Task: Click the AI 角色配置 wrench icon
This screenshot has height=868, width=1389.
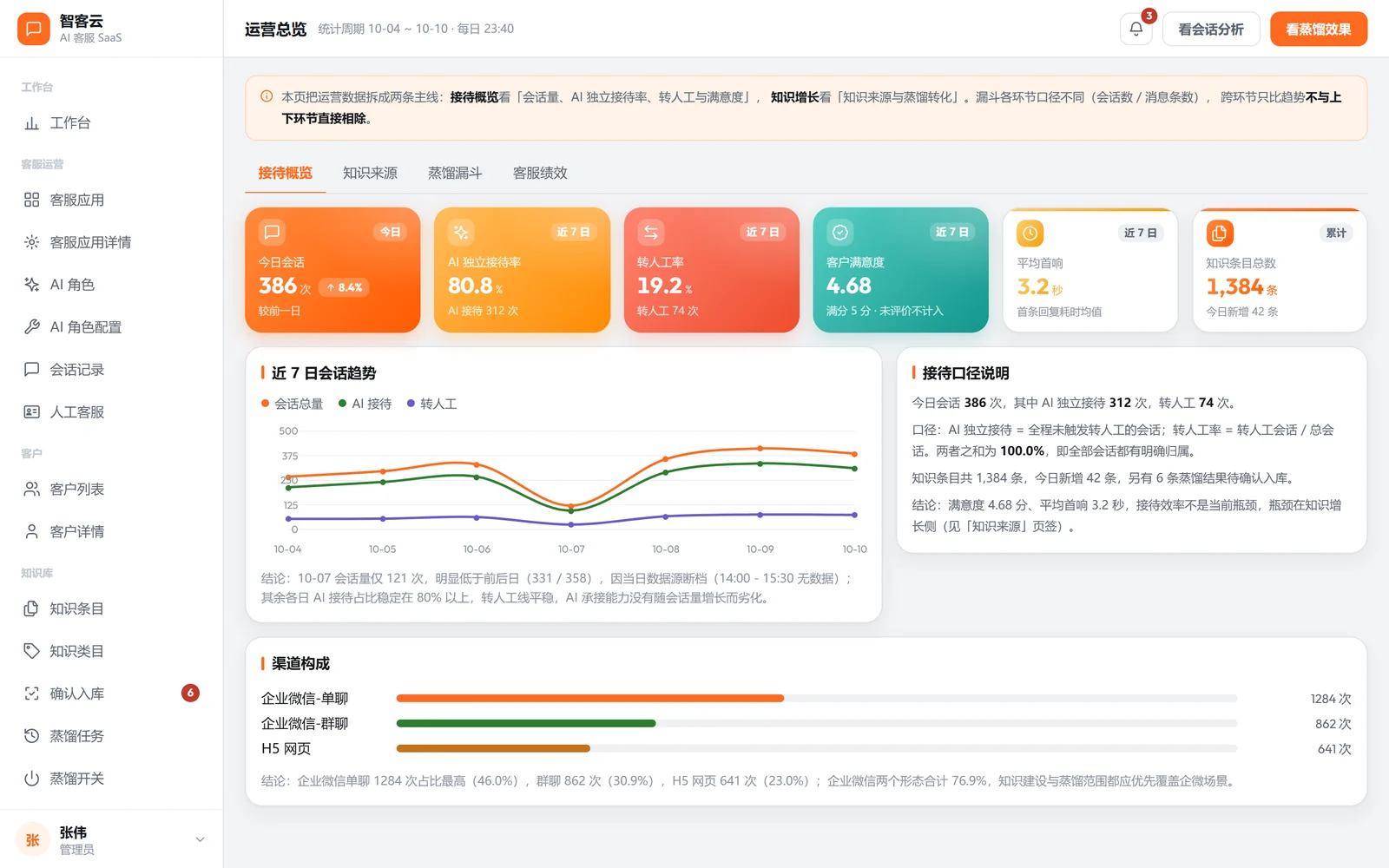Action: point(32,327)
